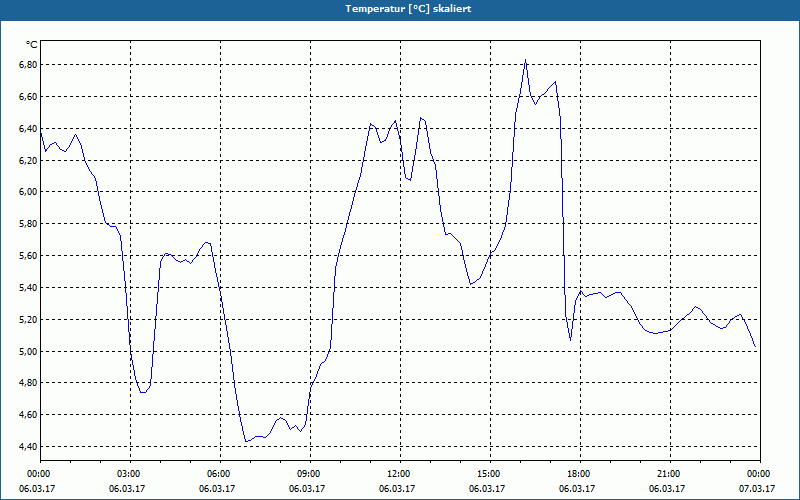The height and width of the screenshot is (500, 800).
Task: Click date '06.03.17' below the first 00:00 label
Action: point(37,489)
